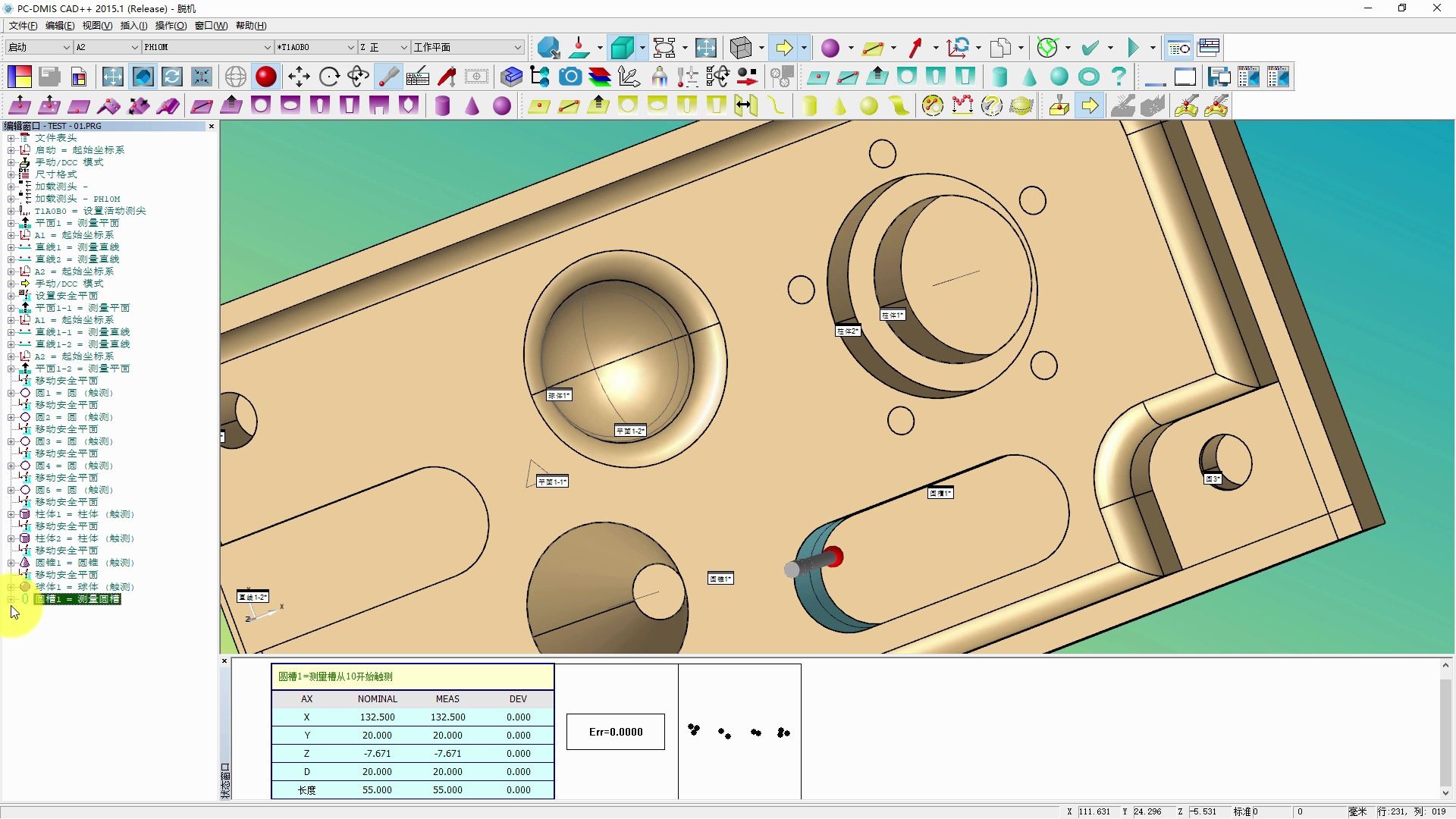Select the teal cylinder feature icon

click(x=999, y=77)
